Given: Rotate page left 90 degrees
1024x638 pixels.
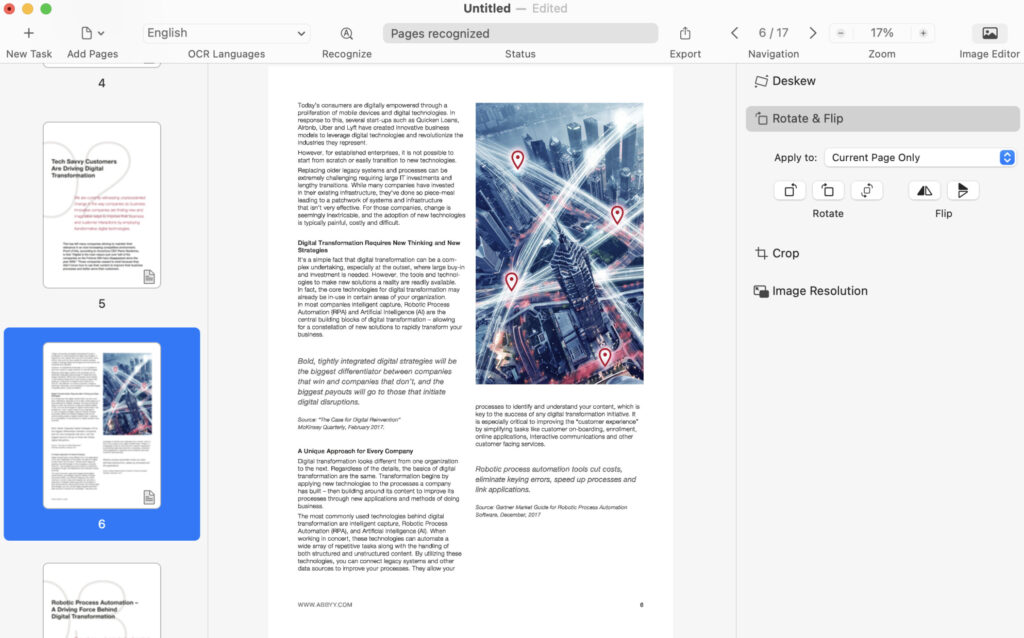Looking at the screenshot, I should pyautogui.click(x=828, y=190).
